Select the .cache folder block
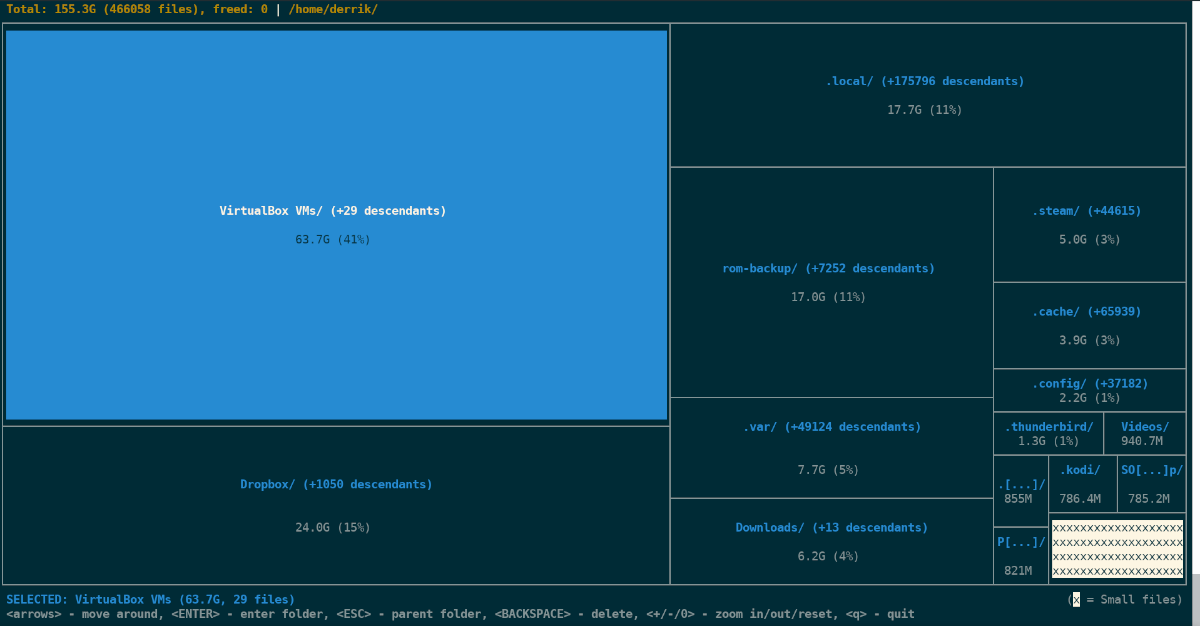The width and height of the screenshot is (1200, 626). [1089, 325]
